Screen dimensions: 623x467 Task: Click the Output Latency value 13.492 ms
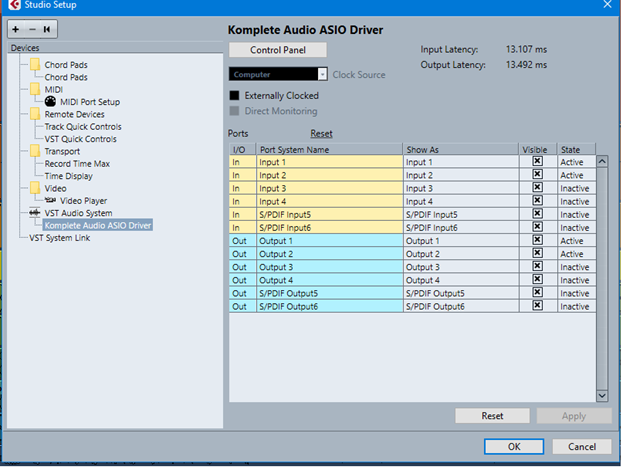click(x=526, y=65)
